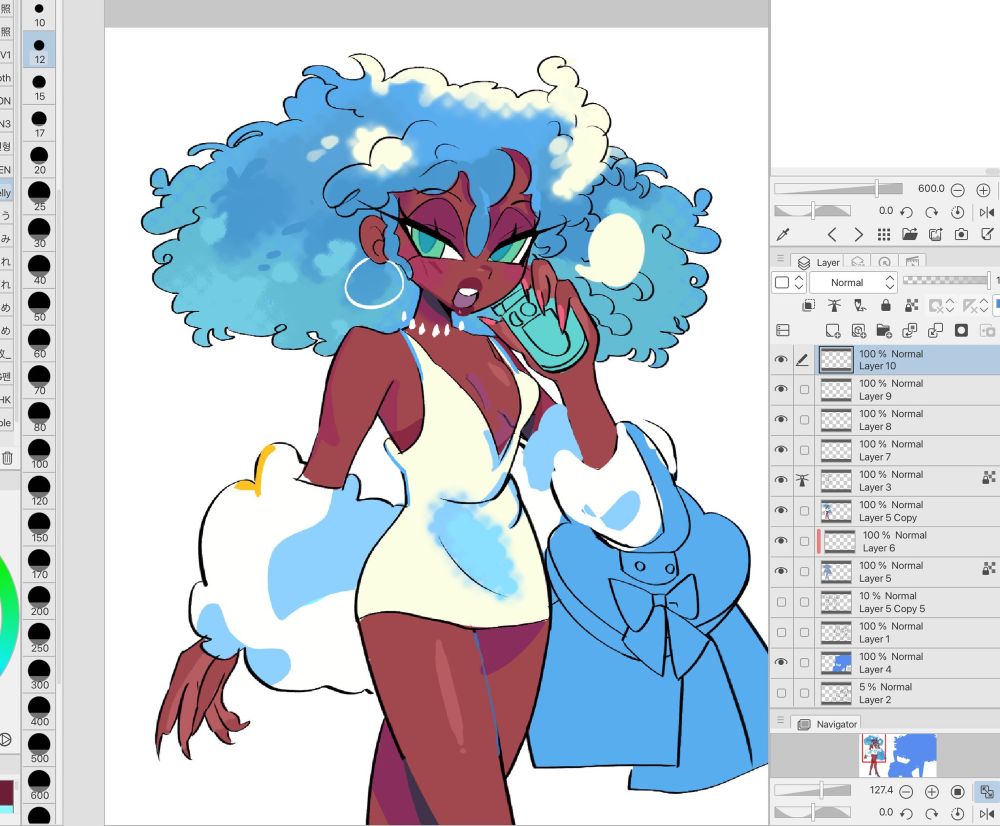Toggle visibility of Layer 8

[x=781, y=419]
